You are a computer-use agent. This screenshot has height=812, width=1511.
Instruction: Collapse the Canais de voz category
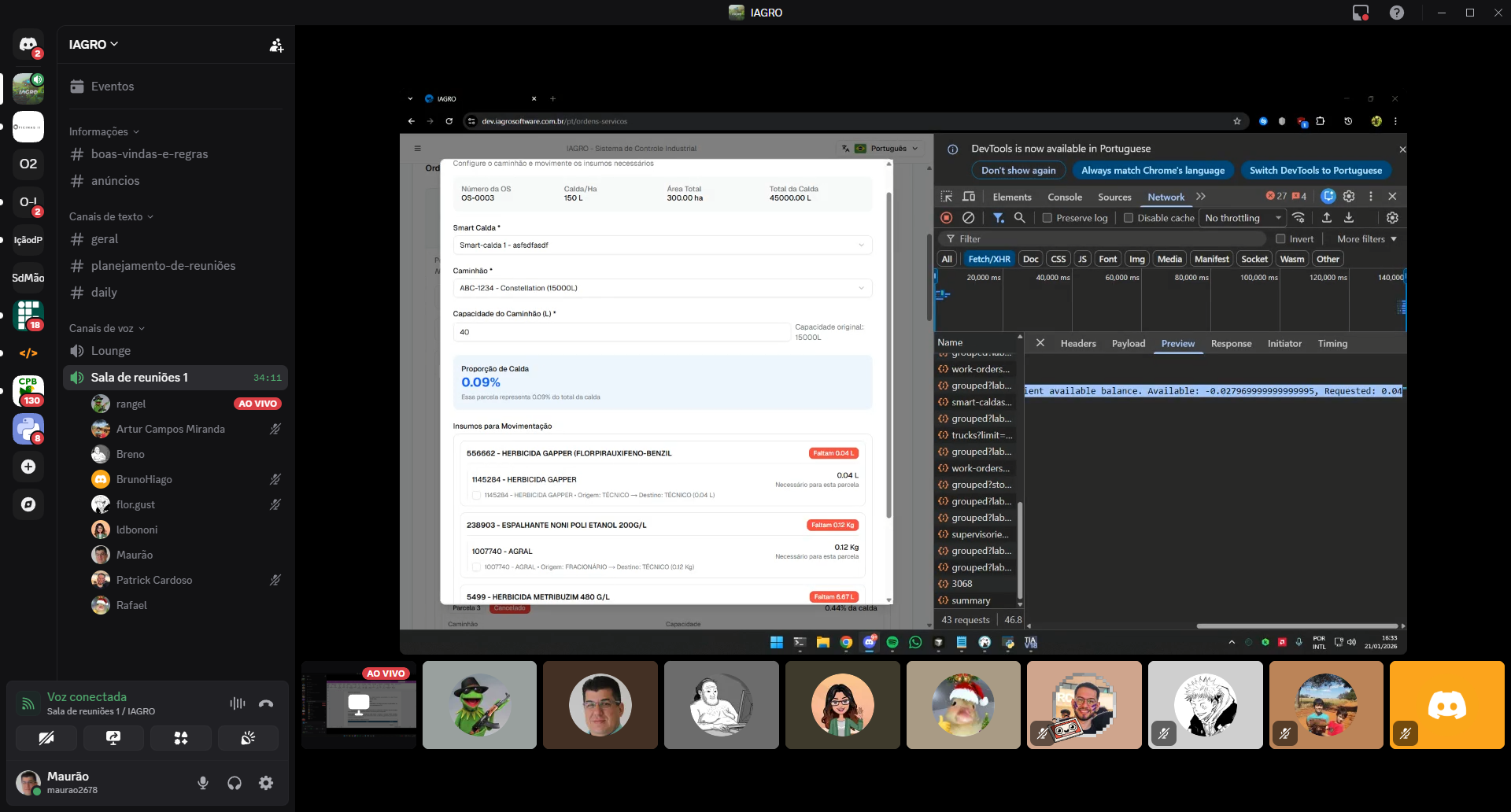pyautogui.click(x=107, y=328)
